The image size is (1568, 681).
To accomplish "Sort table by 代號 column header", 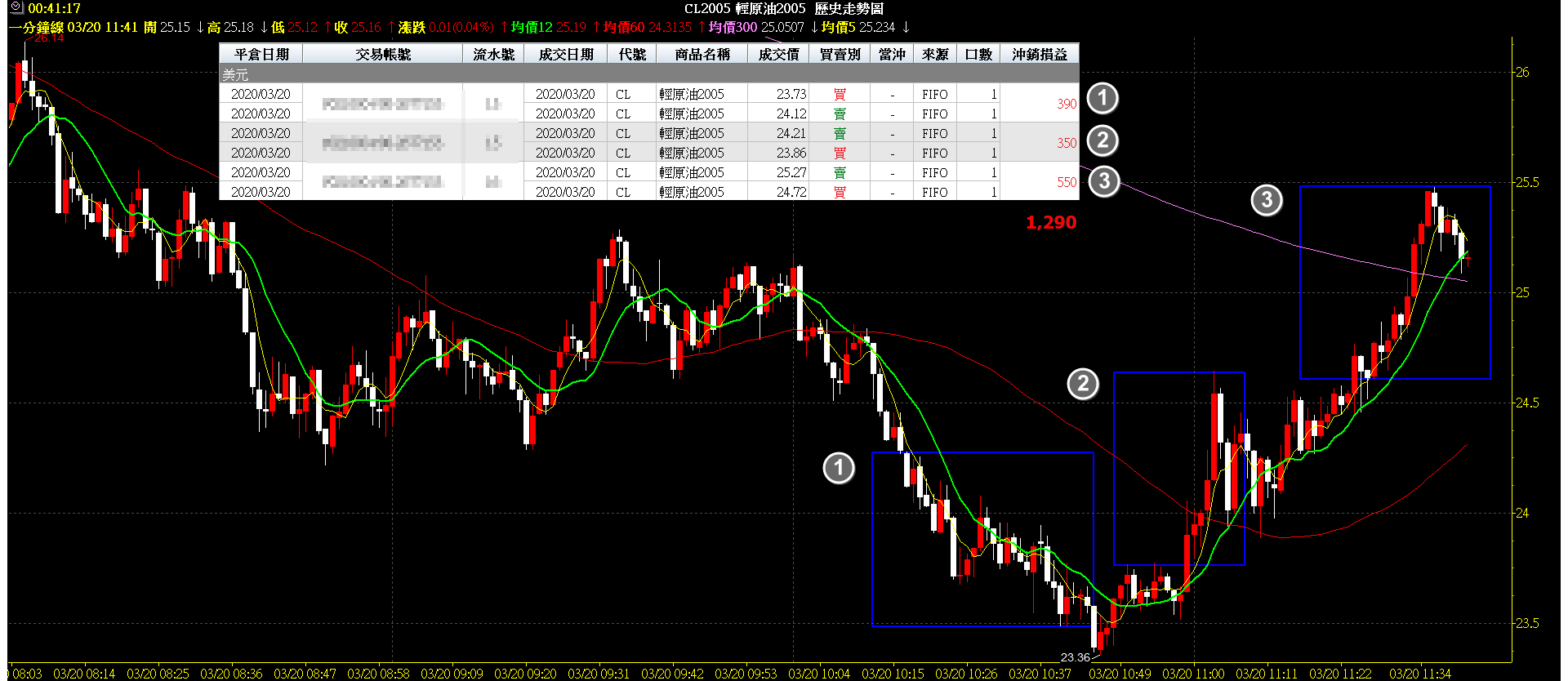I will [632, 54].
